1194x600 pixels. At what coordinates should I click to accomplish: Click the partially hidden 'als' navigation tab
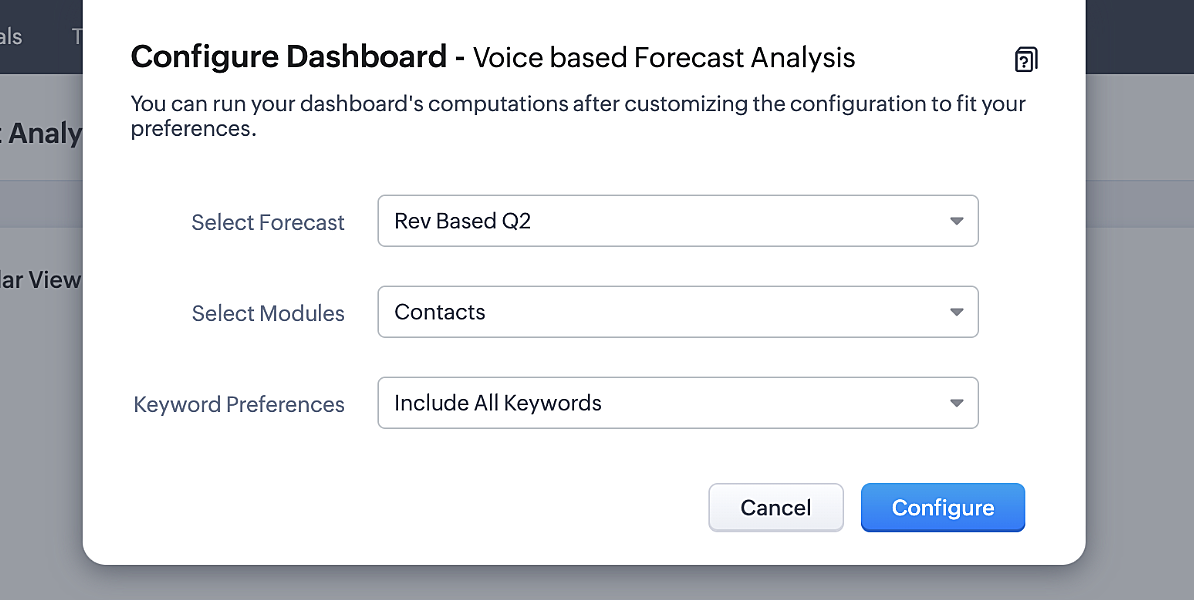pos(11,37)
